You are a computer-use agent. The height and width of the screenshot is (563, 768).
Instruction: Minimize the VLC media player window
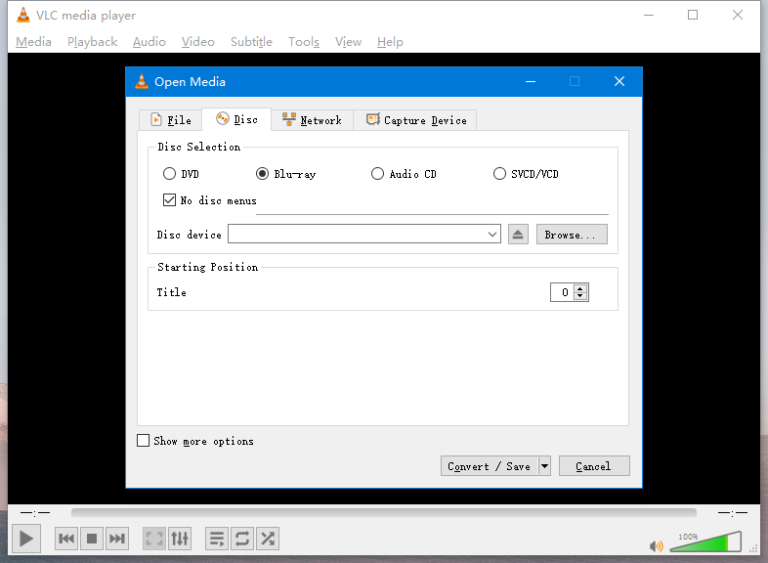(x=648, y=15)
